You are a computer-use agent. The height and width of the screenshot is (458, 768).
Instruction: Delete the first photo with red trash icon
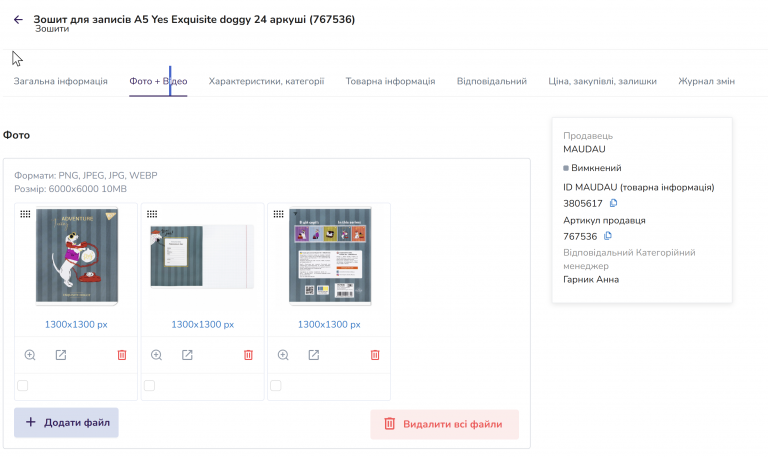[122, 355]
